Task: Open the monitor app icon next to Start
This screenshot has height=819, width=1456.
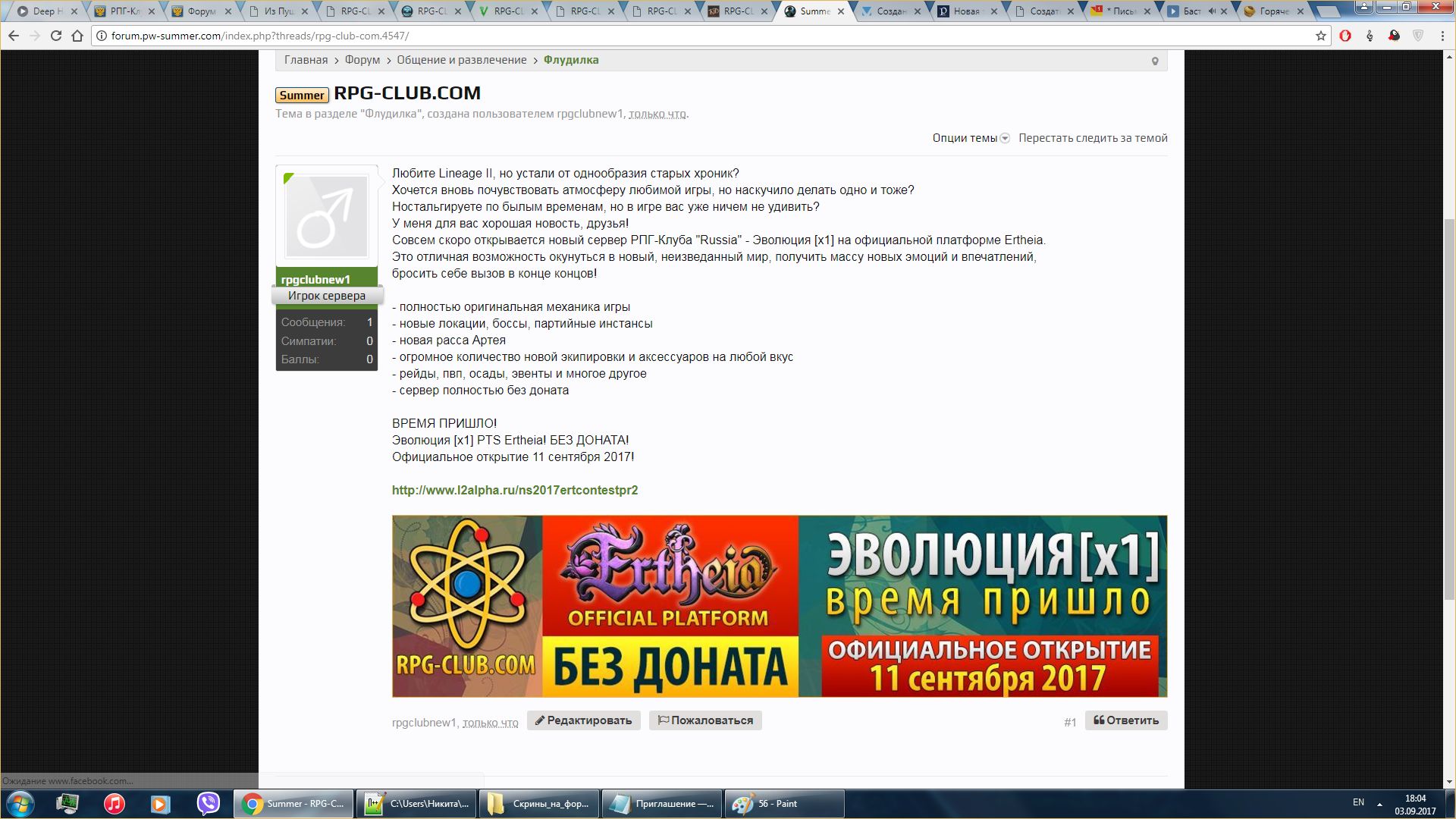Action: point(67,803)
